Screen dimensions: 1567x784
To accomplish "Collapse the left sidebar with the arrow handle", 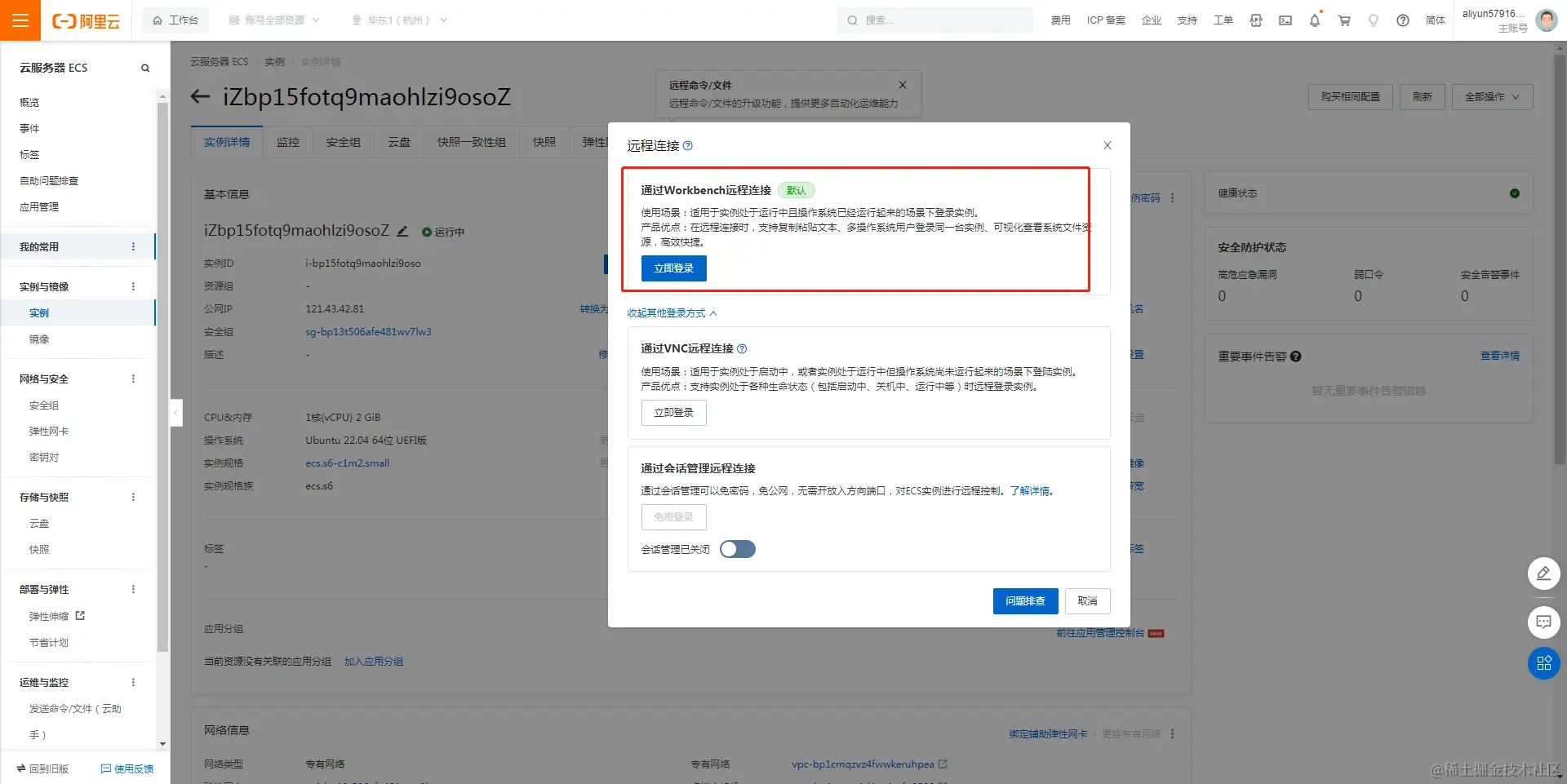I will click(x=176, y=413).
